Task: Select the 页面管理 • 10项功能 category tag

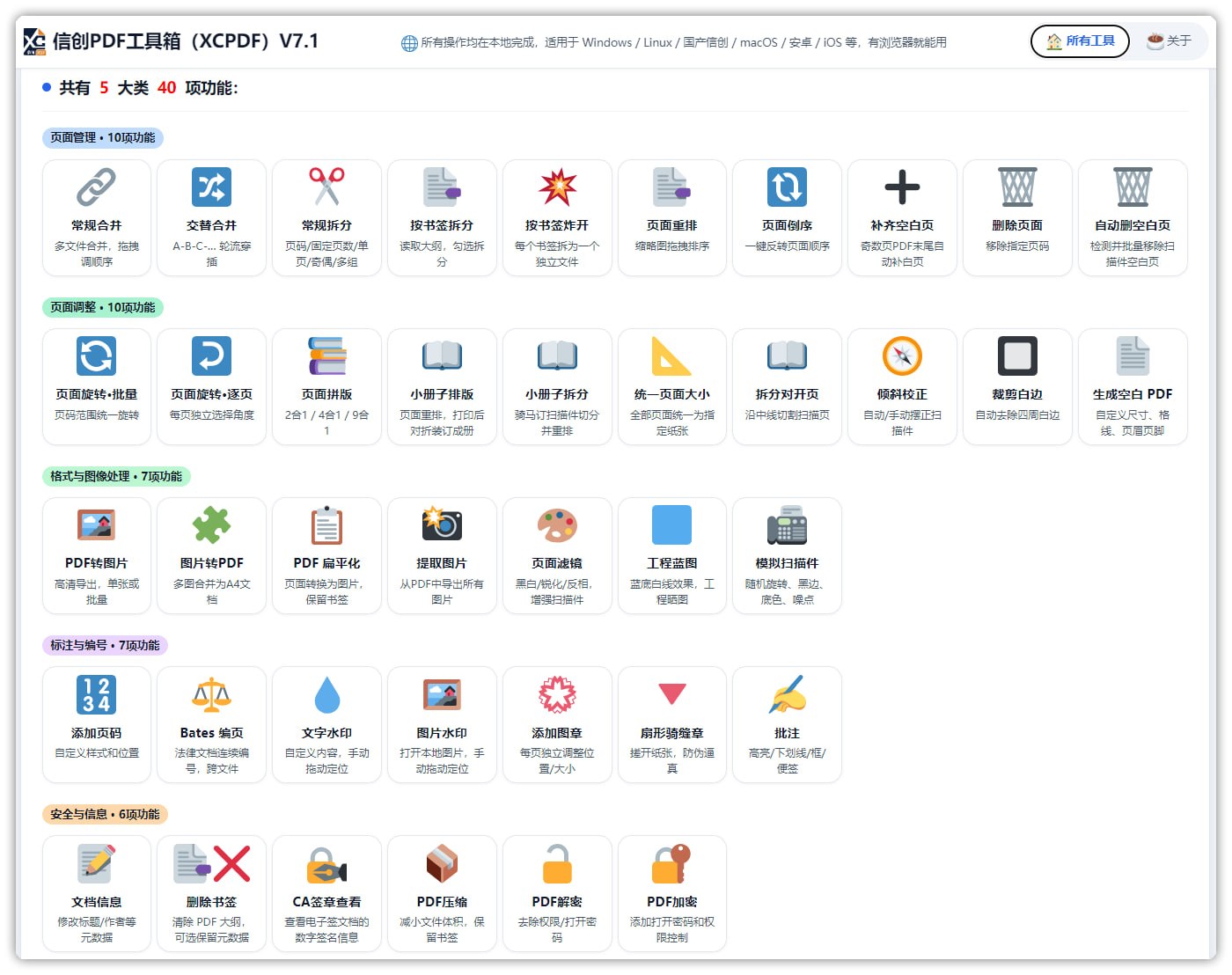Action: [x=103, y=138]
